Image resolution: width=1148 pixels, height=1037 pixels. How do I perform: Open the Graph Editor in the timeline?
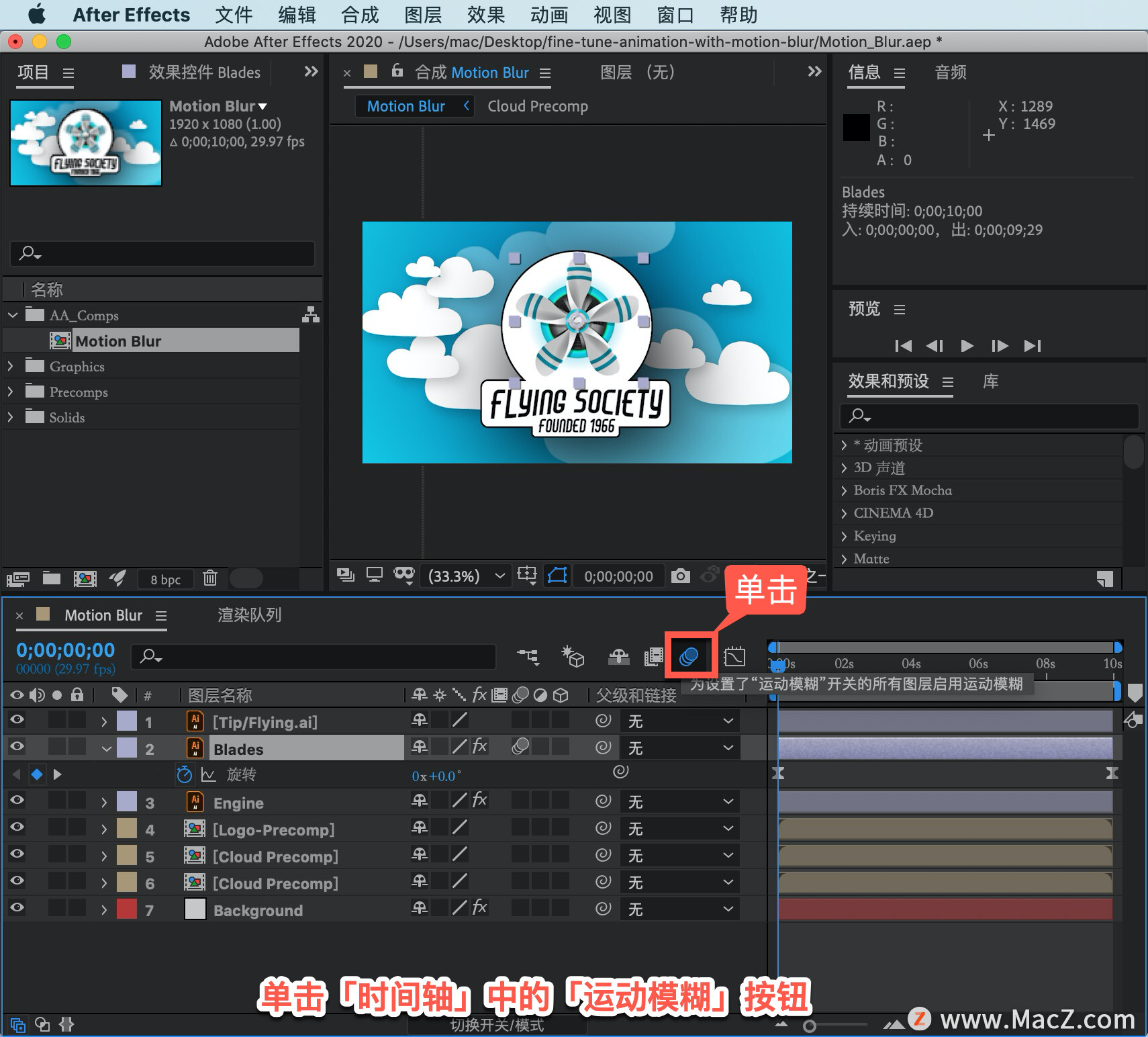[734, 656]
